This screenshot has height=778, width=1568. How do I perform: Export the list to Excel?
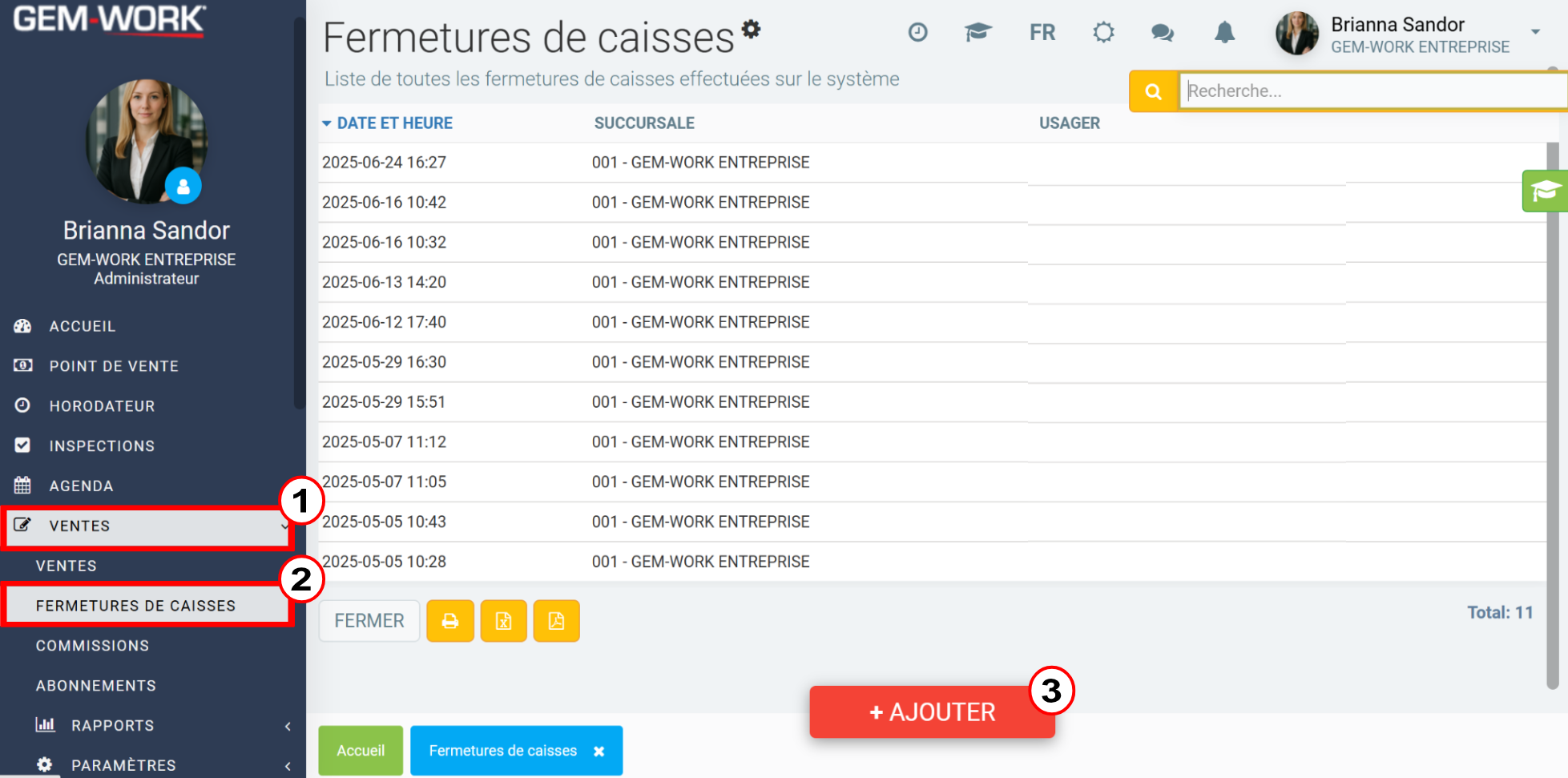503,621
